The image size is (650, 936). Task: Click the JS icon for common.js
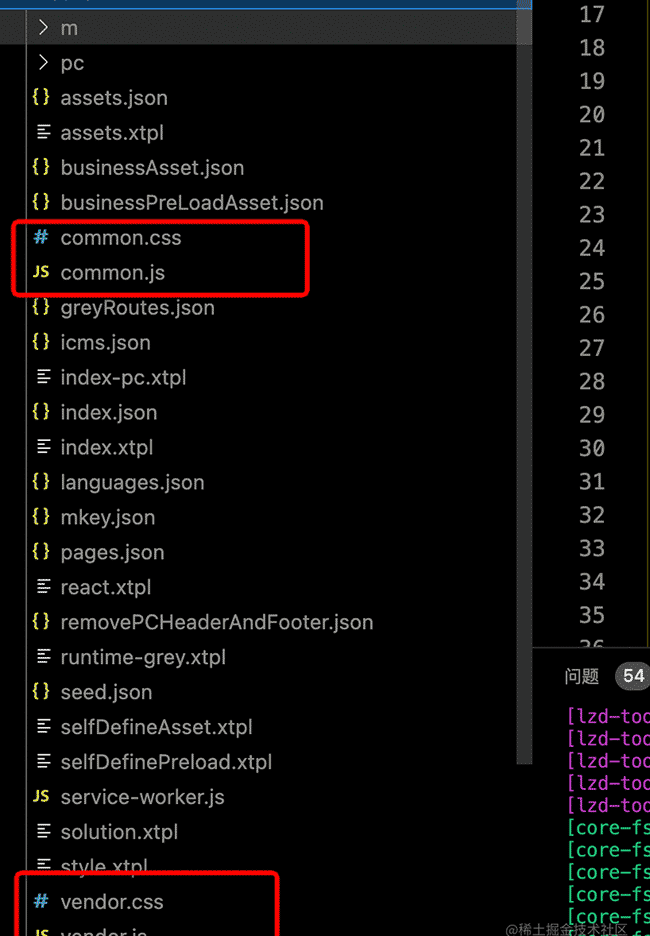pyautogui.click(x=41, y=272)
